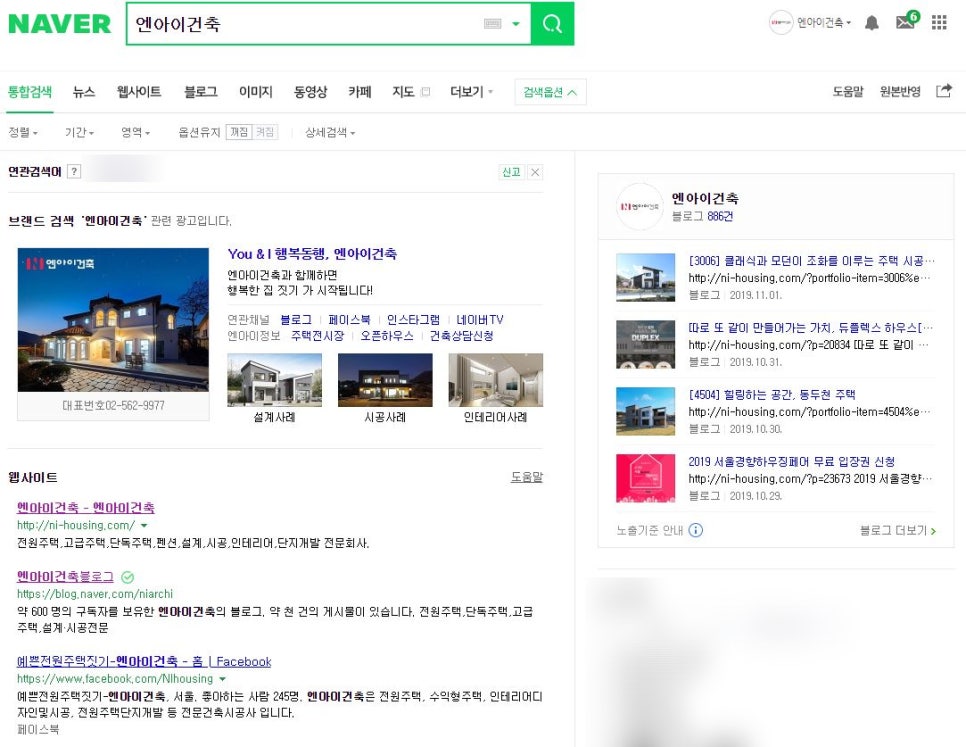Open the [4504] 힐링하는 공간 blog post
966x747 pixels.
click(772, 394)
